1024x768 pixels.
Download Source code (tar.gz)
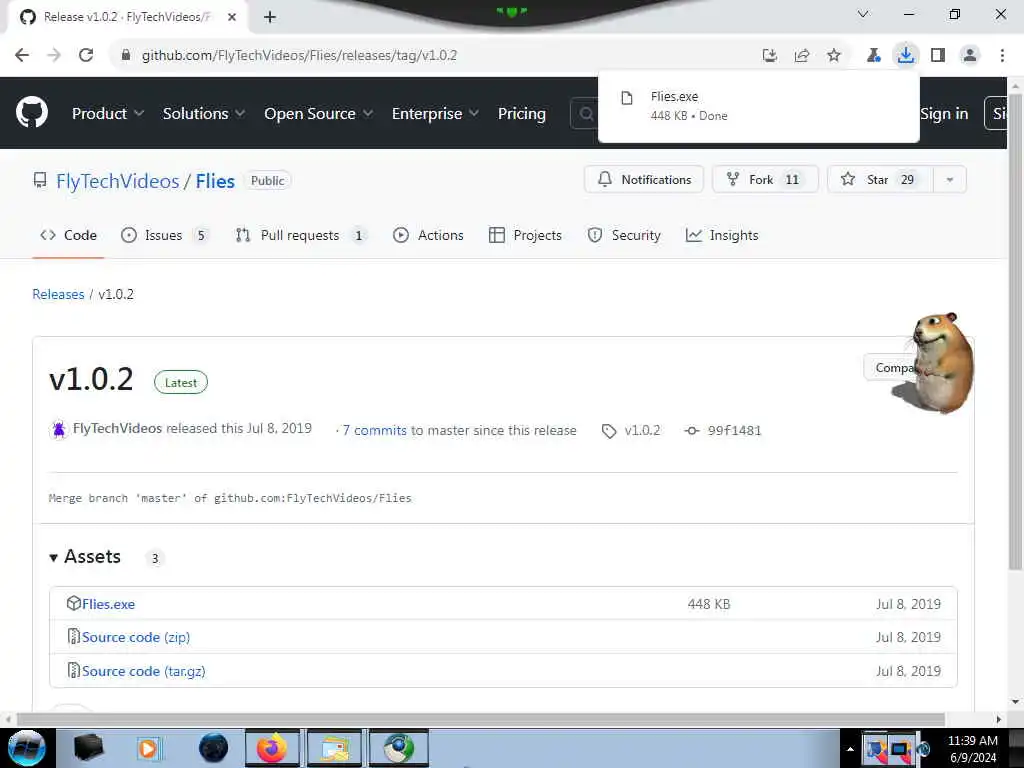click(x=144, y=671)
